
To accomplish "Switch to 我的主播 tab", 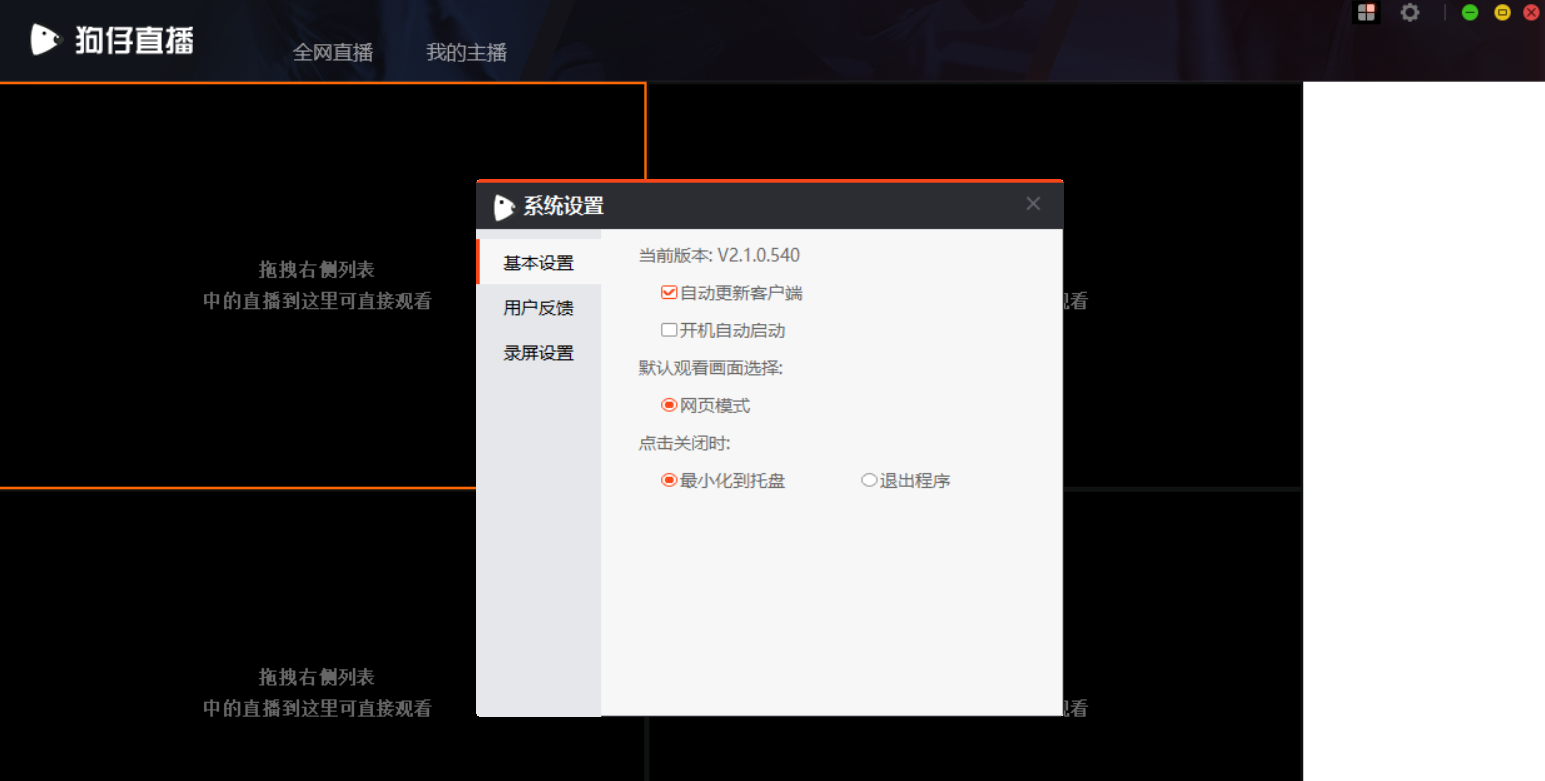I will (466, 52).
